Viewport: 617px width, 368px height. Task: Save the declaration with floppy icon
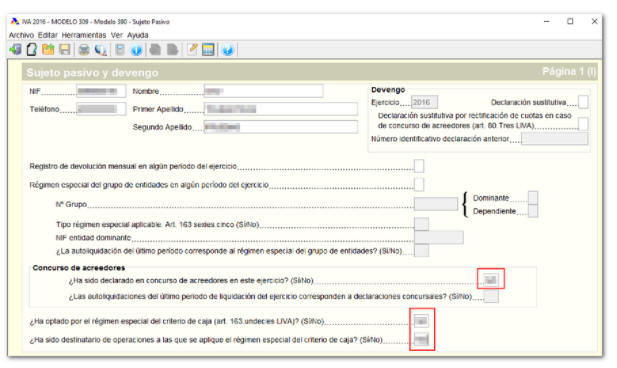(x=65, y=50)
